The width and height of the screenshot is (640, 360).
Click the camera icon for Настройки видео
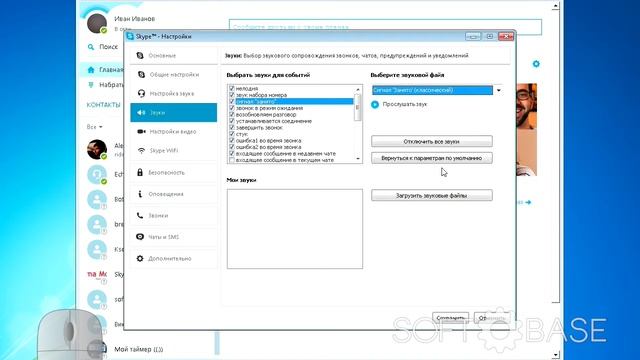click(141, 131)
